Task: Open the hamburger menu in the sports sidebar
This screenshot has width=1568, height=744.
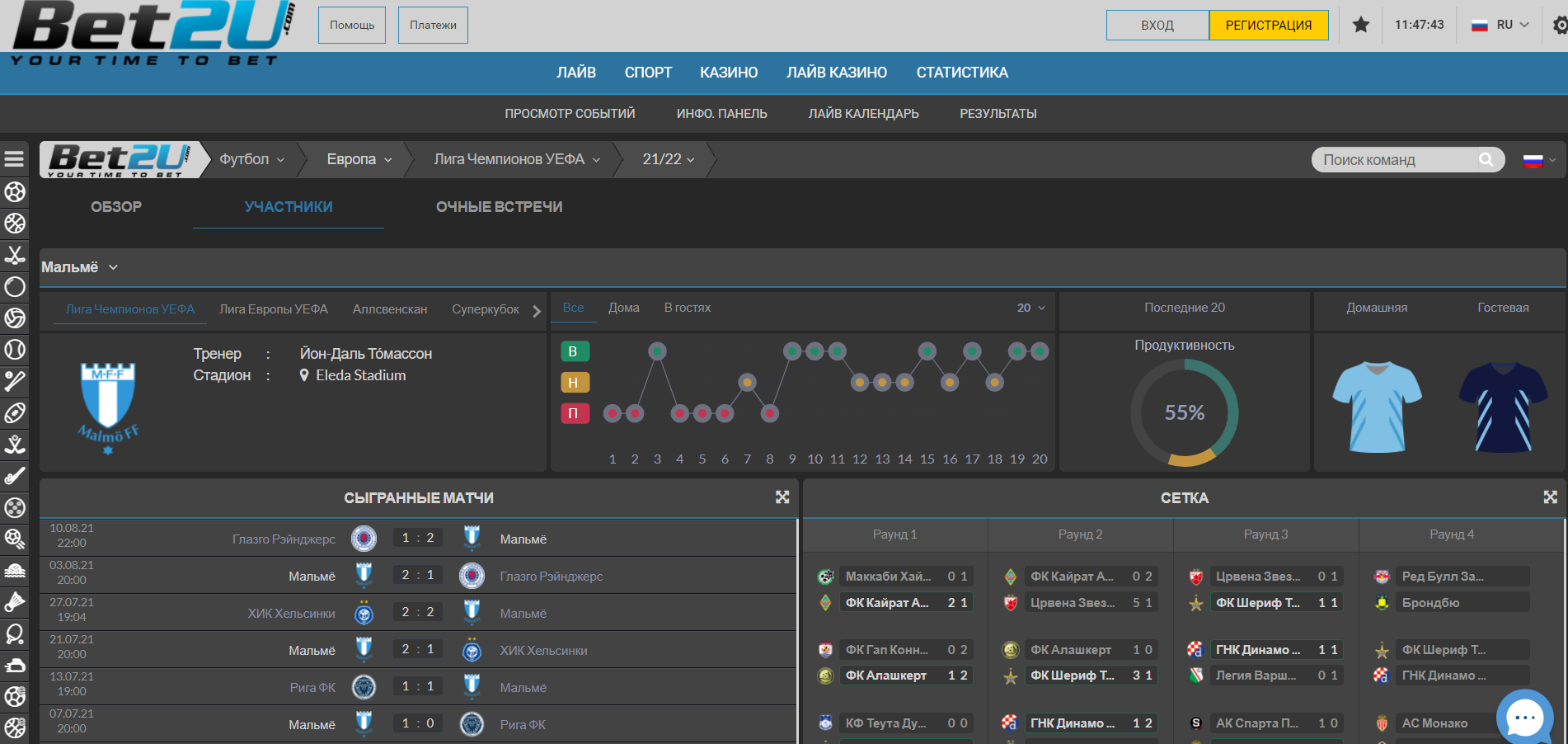Action: pos(14,159)
